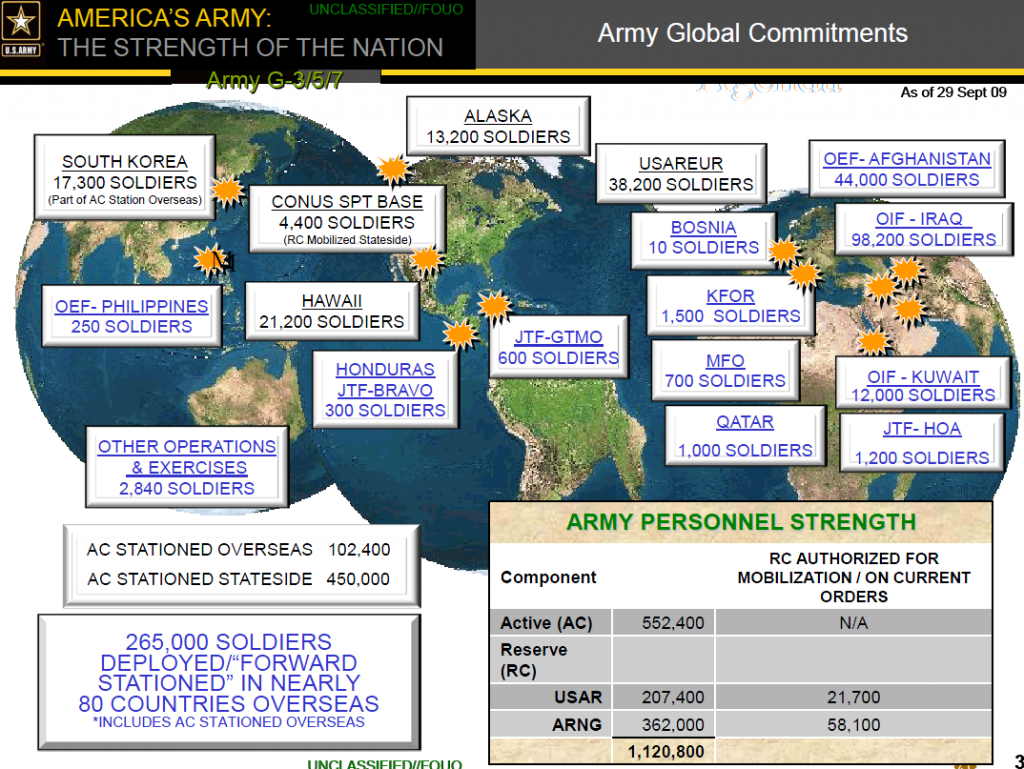This screenshot has width=1024, height=769.
Task: Open the USAREUR label link
Action: [x=680, y=163]
